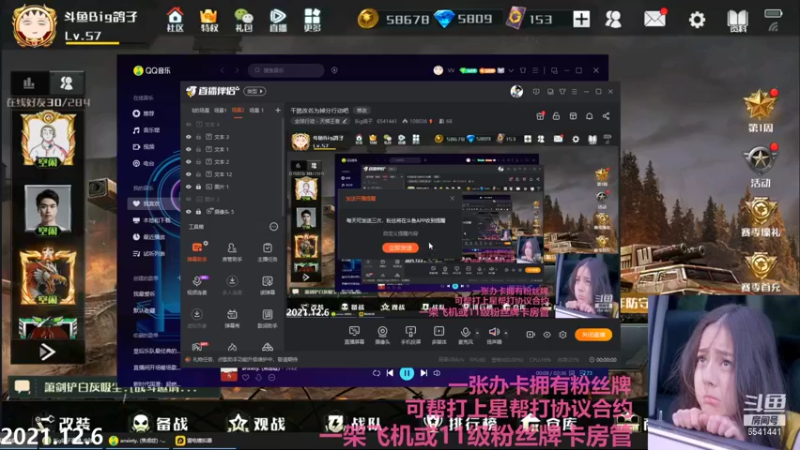The height and width of the screenshot is (450, 800).
Task: Open 礼包 in the game top bar
Action: (243, 19)
